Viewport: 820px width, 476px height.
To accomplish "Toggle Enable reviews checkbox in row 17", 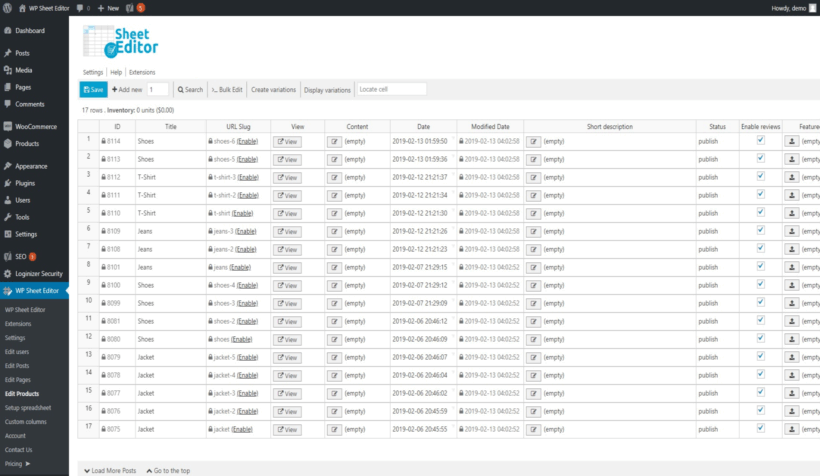I will [761, 428].
